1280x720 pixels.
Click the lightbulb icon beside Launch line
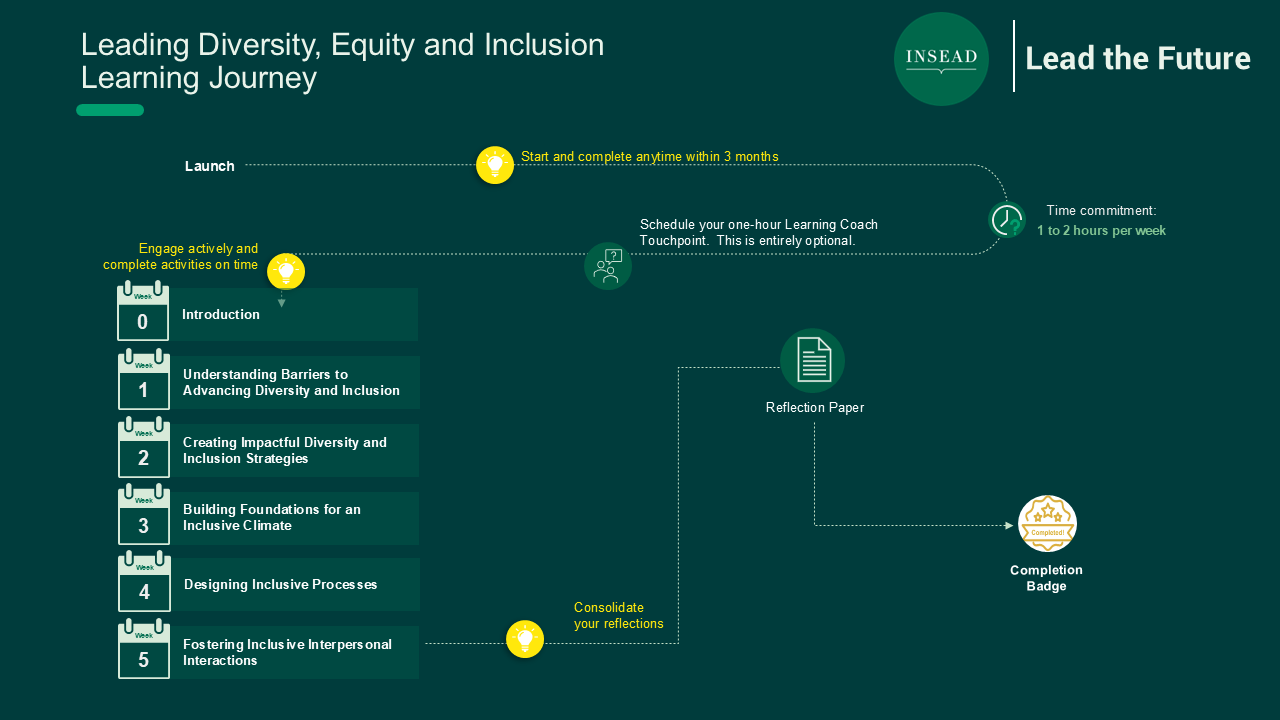pos(495,165)
